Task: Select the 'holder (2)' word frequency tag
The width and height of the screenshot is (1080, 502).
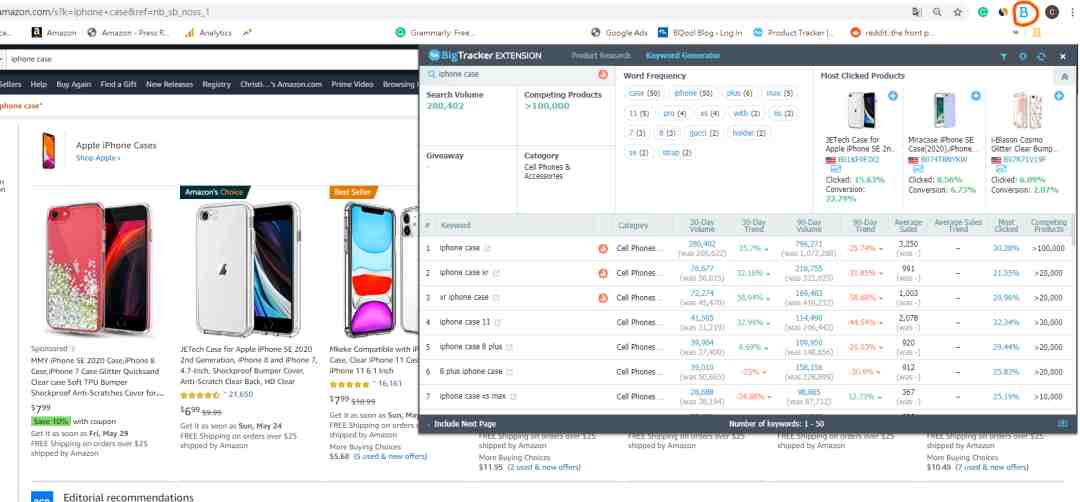Action: click(748, 133)
